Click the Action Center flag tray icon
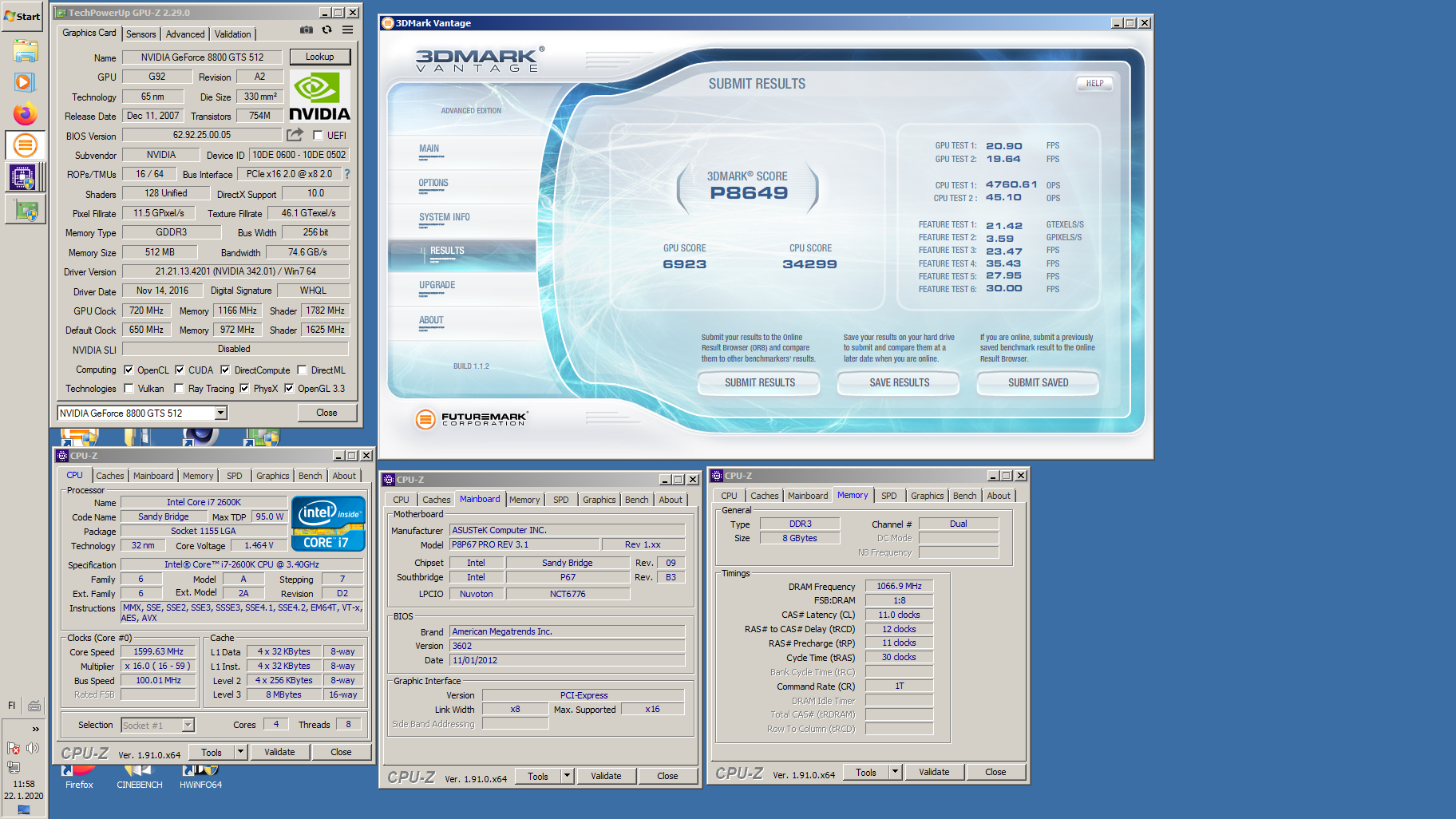1456x819 pixels. click(x=14, y=748)
